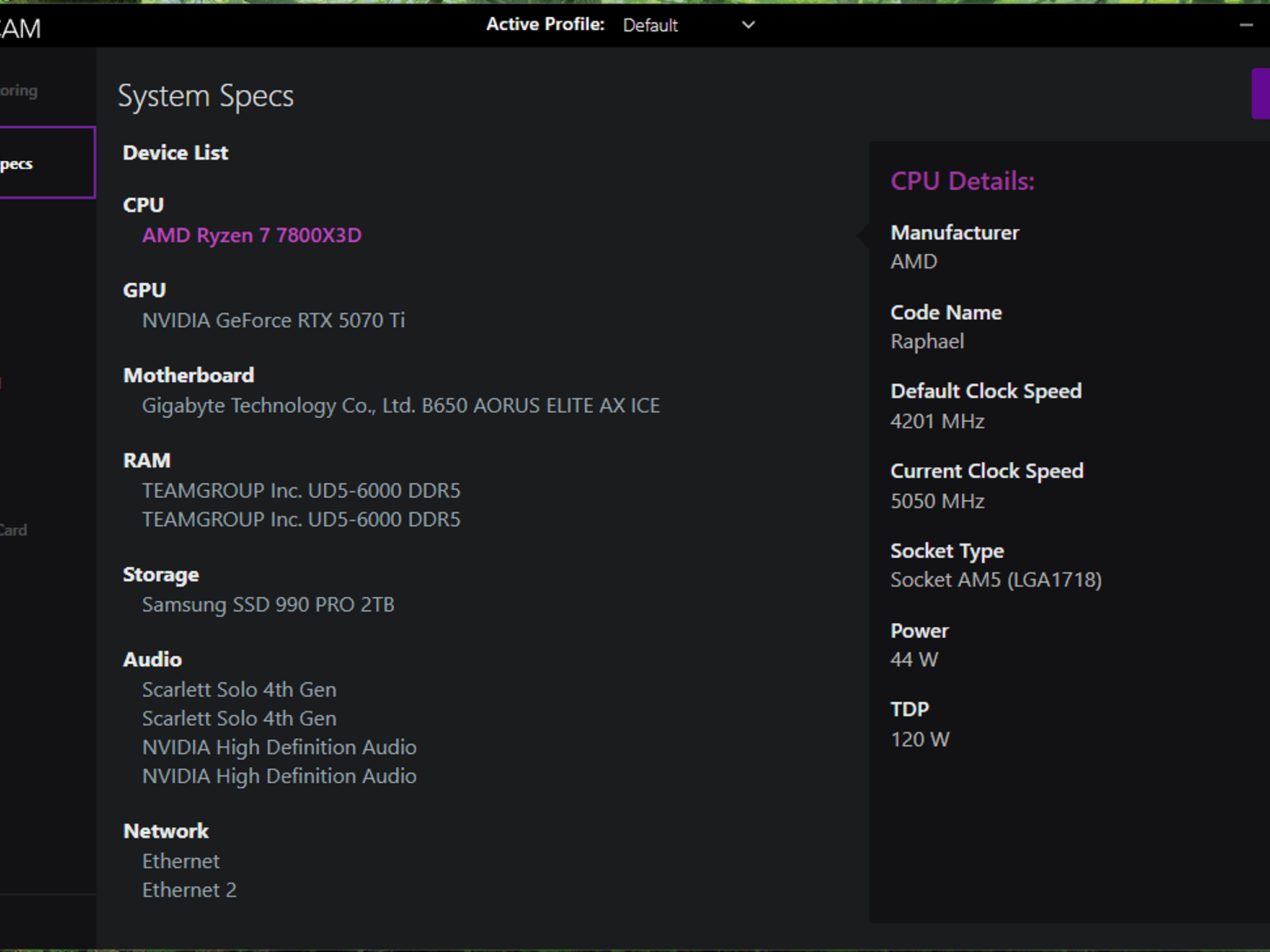Click the 'Default Clock Speed' label
1270x952 pixels.
point(986,391)
